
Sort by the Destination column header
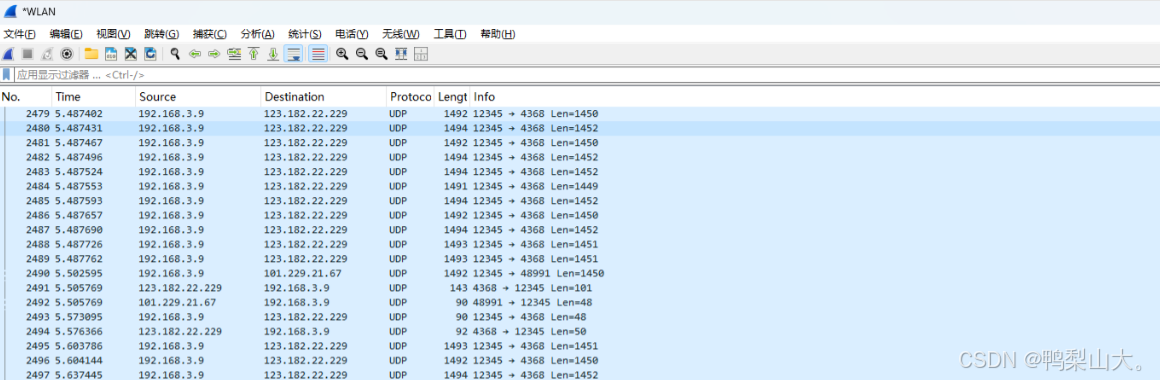click(x=324, y=97)
